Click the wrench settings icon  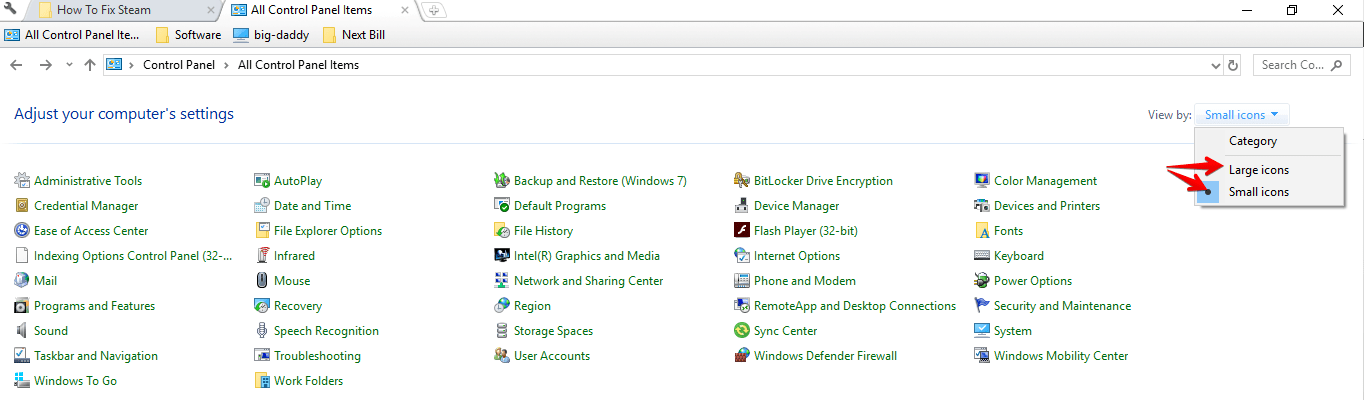pos(11,10)
